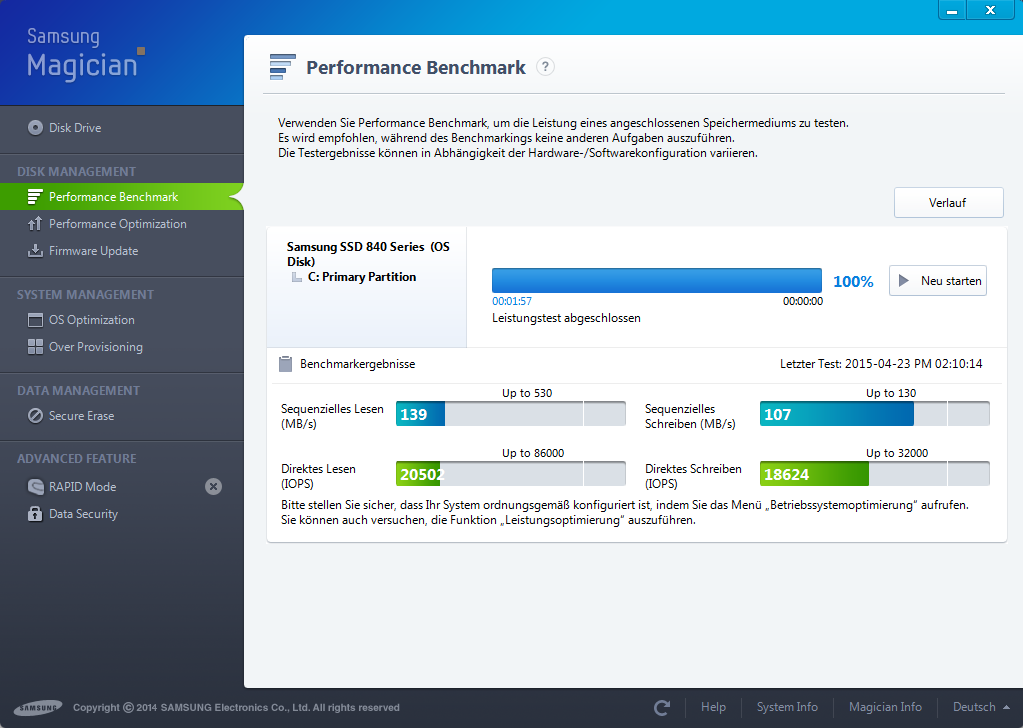
Task: Select Performance Benchmark in the sidebar
Action: [121, 197]
